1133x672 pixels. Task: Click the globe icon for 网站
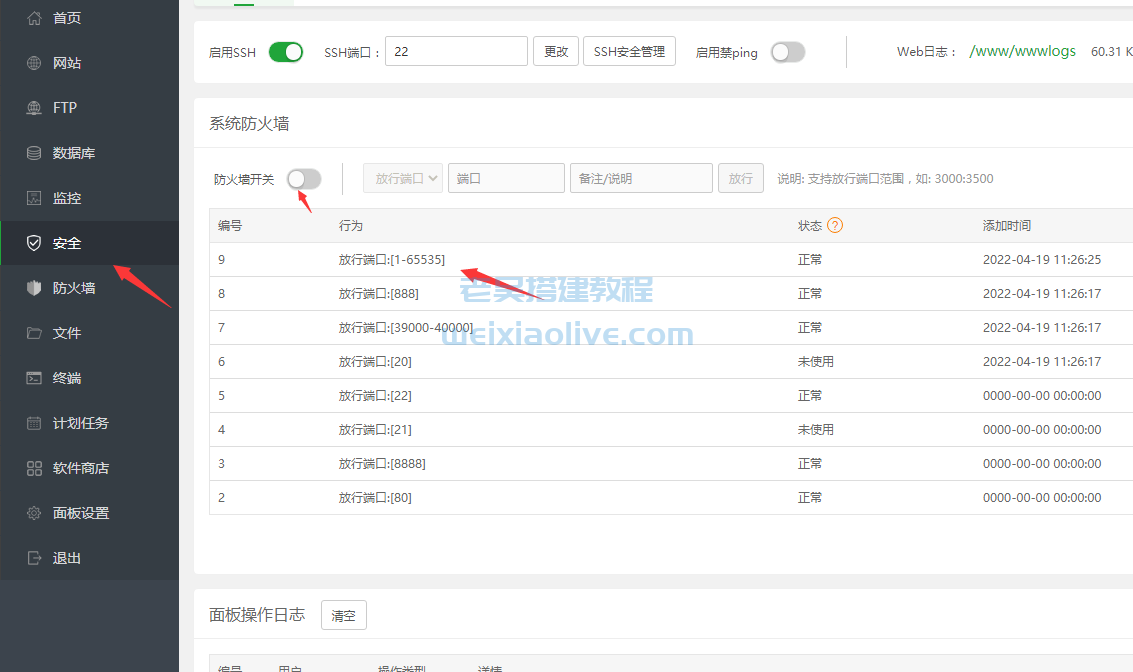tap(34, 63)
